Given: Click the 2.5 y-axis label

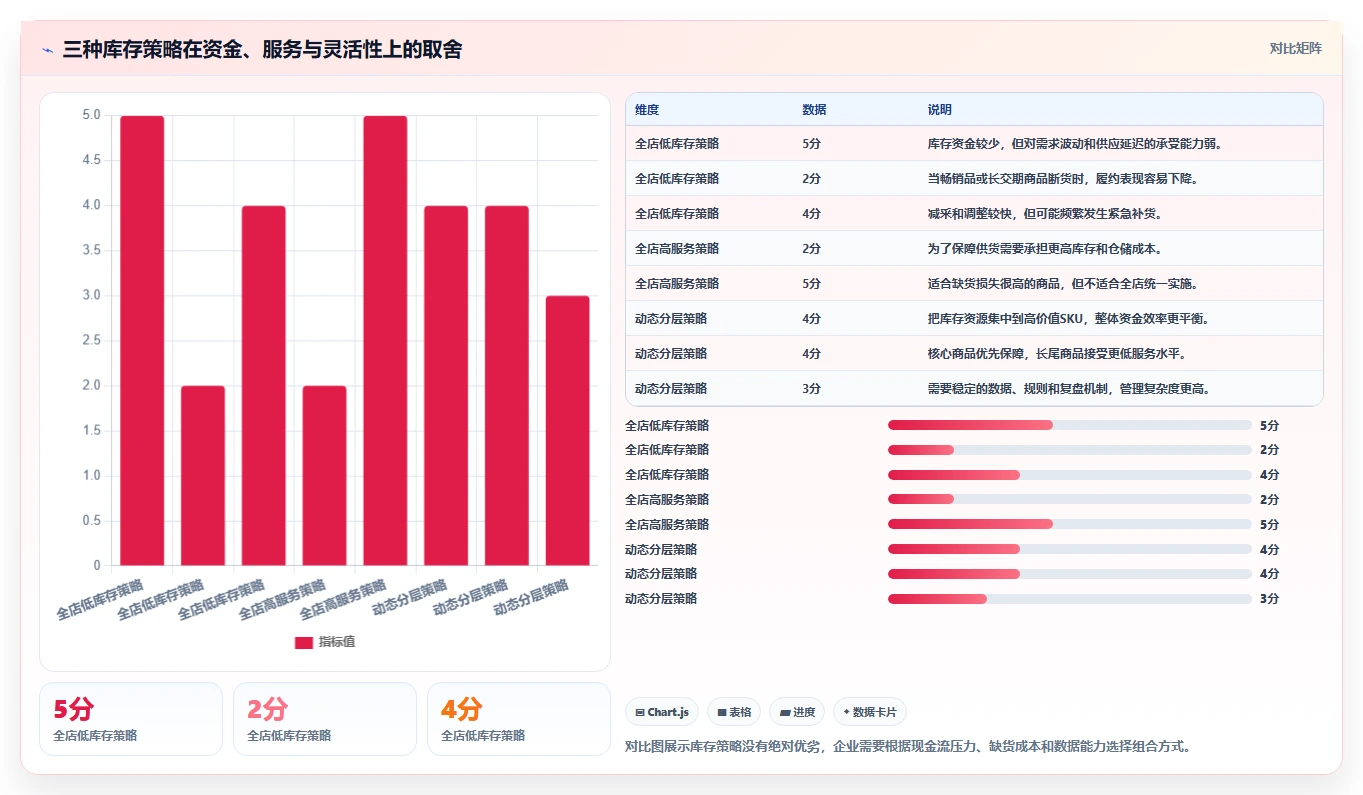Looking at the screenshot, I should 90,341.
